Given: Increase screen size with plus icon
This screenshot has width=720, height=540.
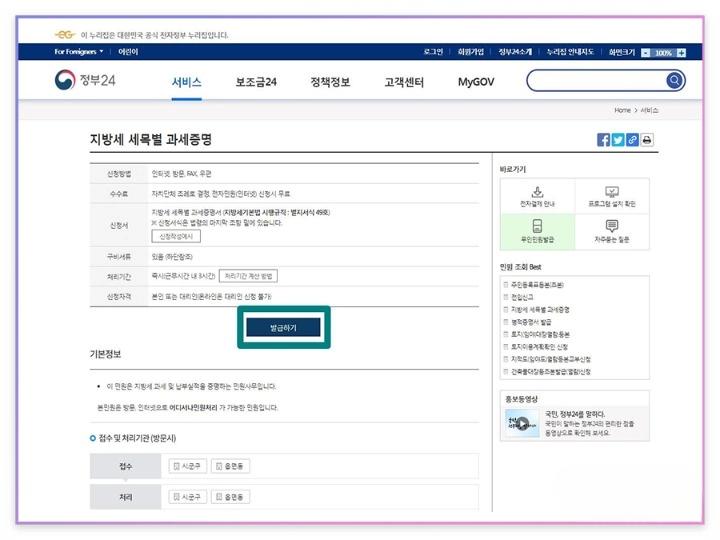Looking at the screenshot, I should (x=681, y=52).
